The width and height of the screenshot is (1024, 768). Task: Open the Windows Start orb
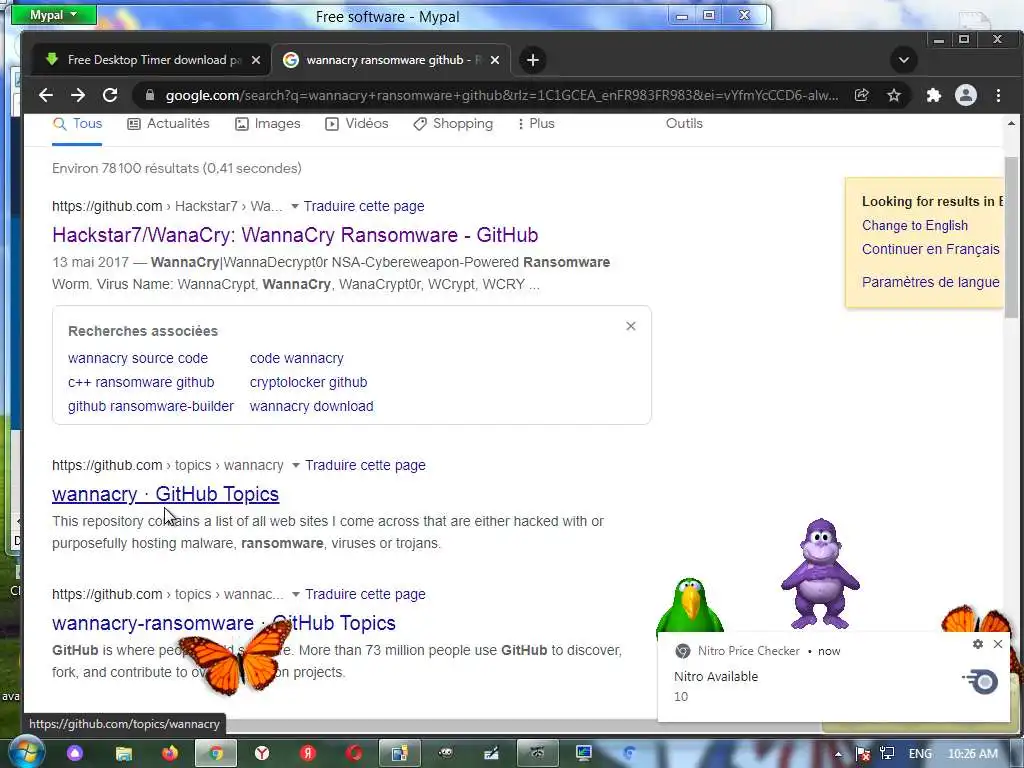pos(26,752)
